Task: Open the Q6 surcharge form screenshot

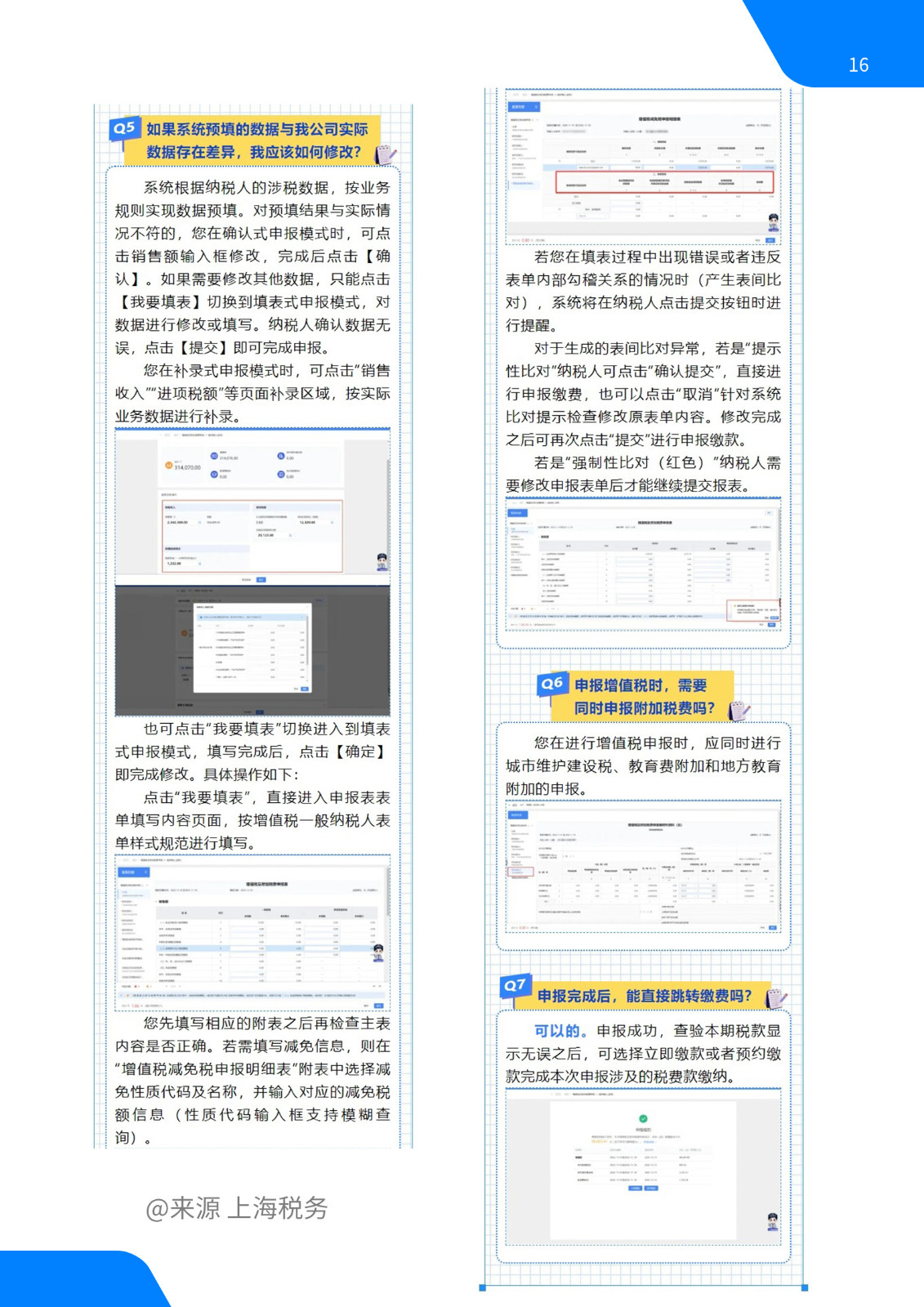Action: click(x=643, y=868)
